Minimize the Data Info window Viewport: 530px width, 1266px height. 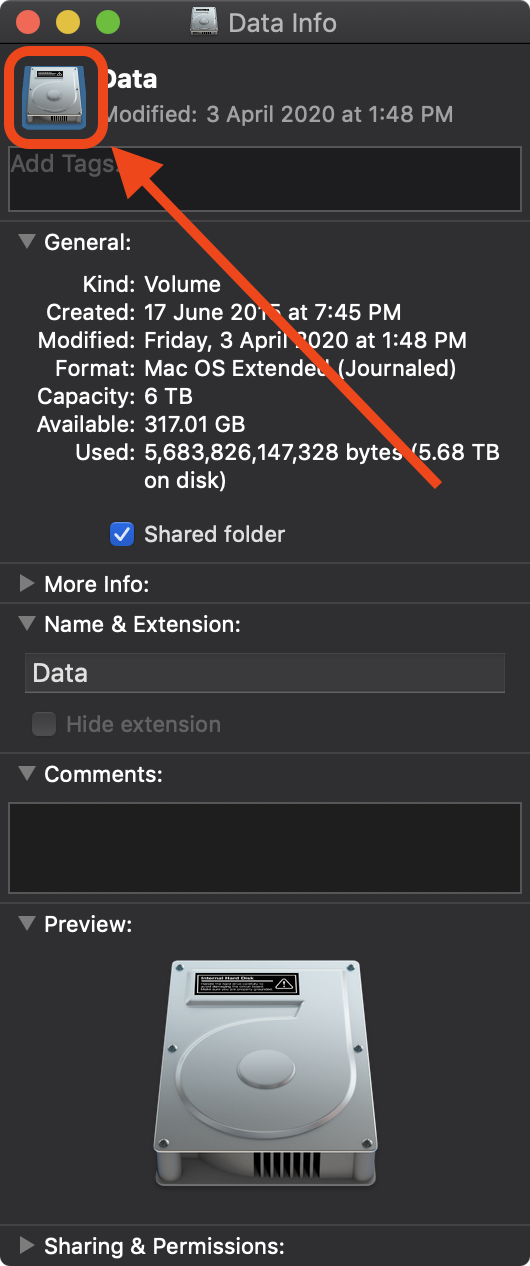pyautogui.click(x=68, y=22)
